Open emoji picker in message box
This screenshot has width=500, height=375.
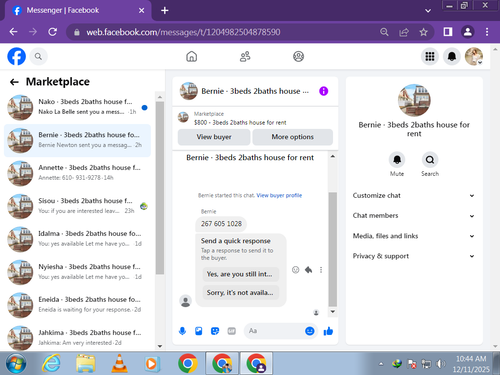tap(310, 331)
